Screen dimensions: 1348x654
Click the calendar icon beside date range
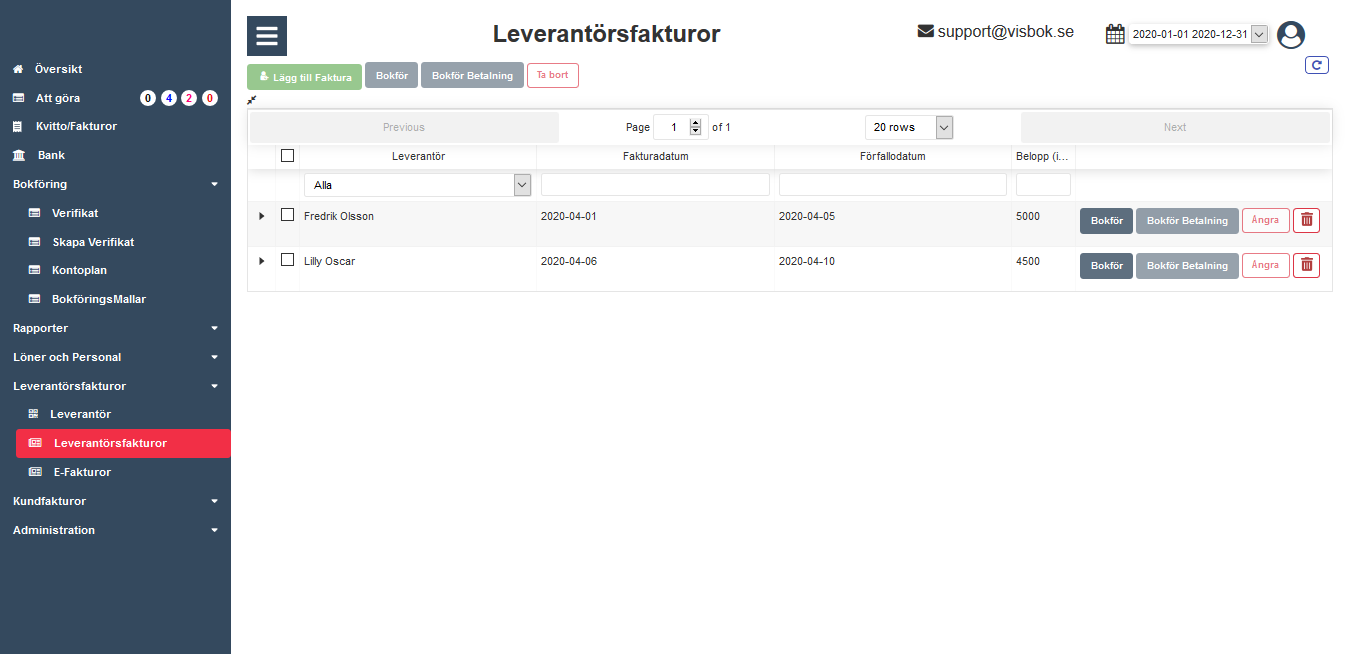(x=1115, y=34)
